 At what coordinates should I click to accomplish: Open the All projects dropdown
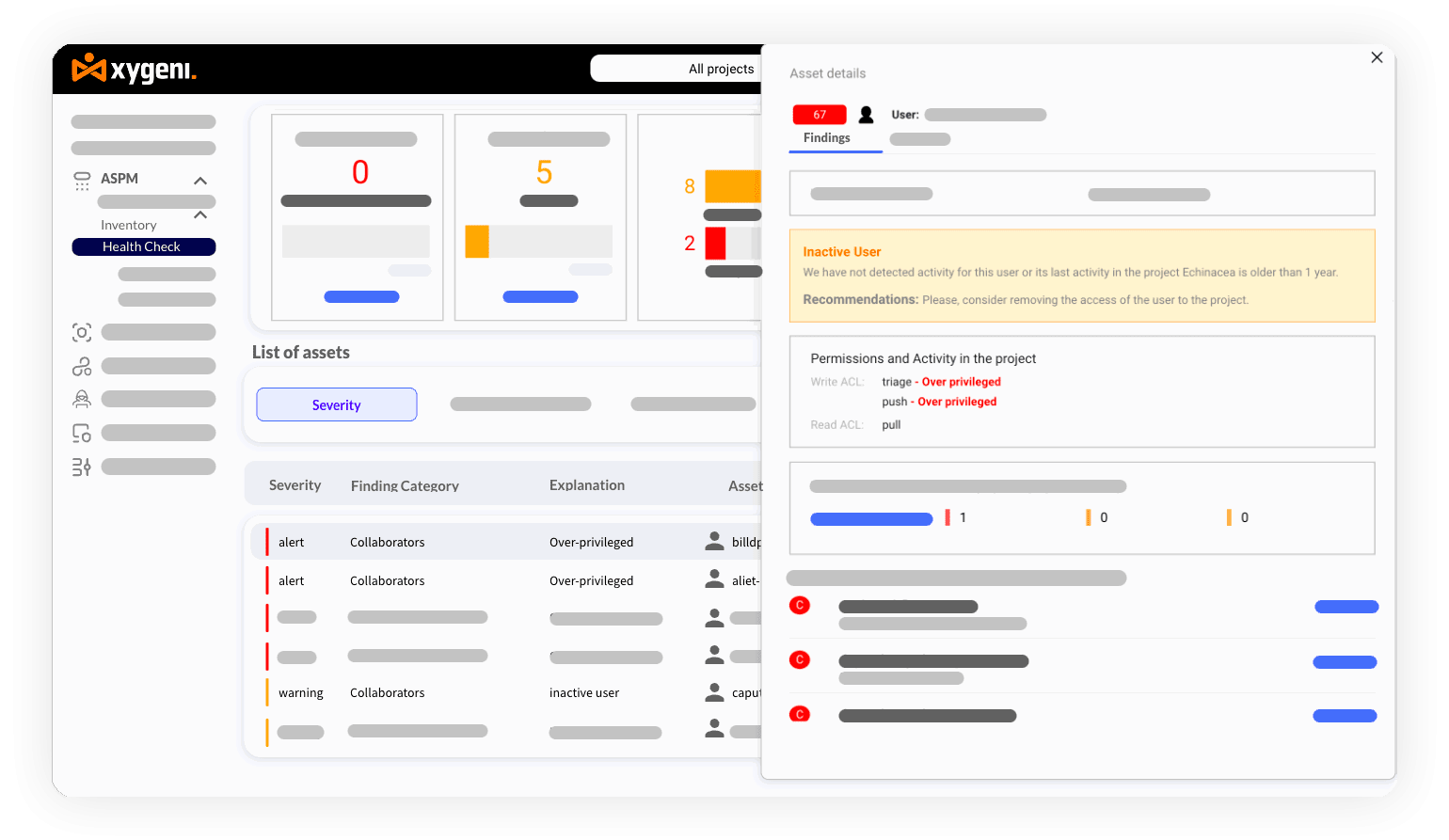(x=677, y=69)
